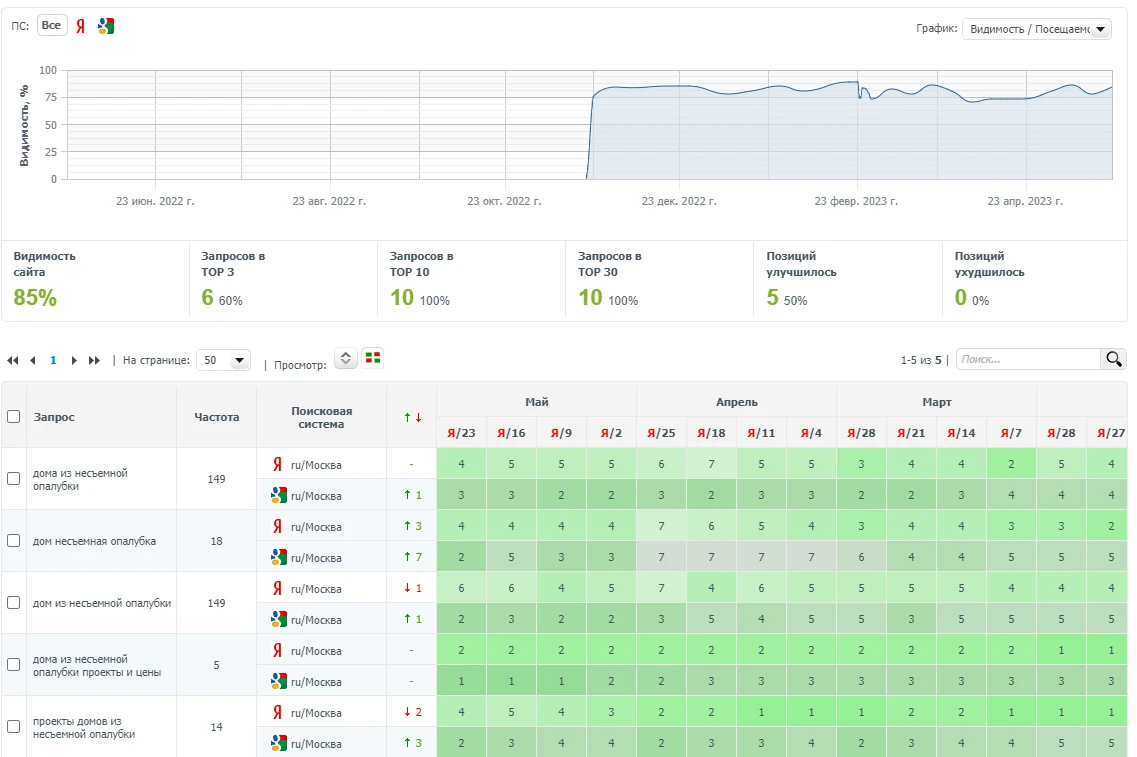Click the 85% site visibility value

point(35,297)
